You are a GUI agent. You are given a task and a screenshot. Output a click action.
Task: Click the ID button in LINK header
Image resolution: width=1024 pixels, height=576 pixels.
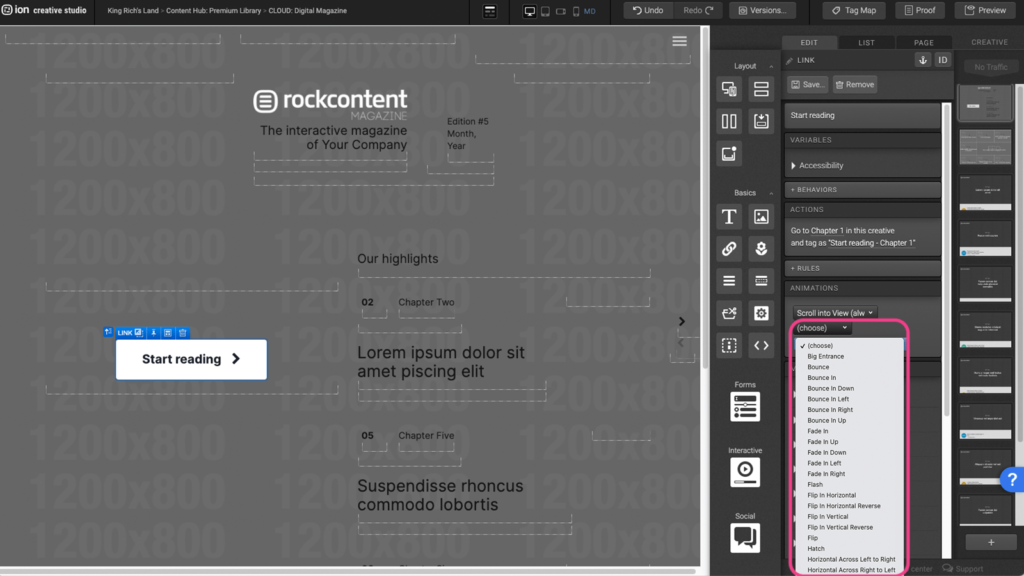[x=942, y=60]
